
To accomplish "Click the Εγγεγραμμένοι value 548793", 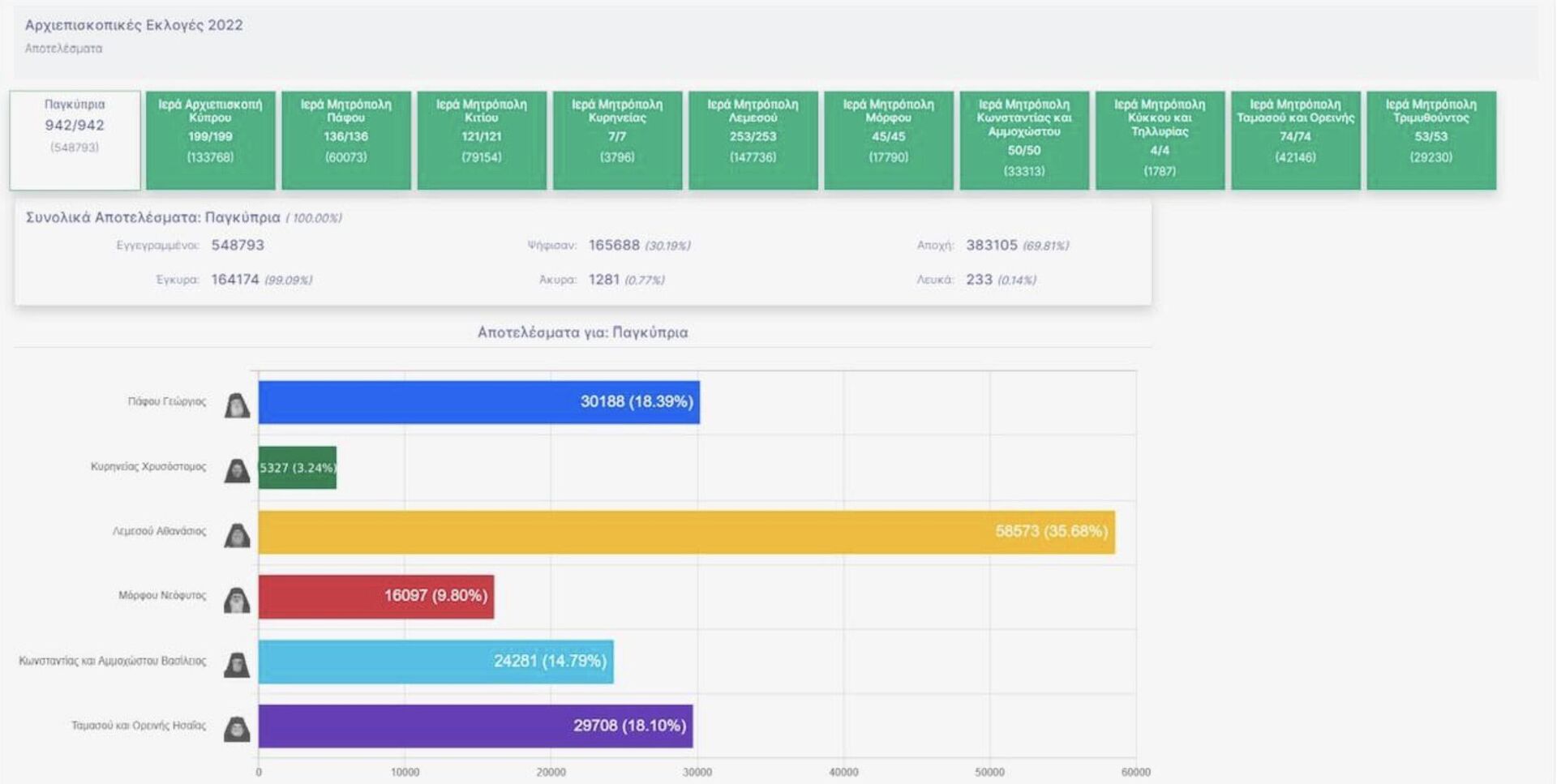I will (x=238, y=245).
